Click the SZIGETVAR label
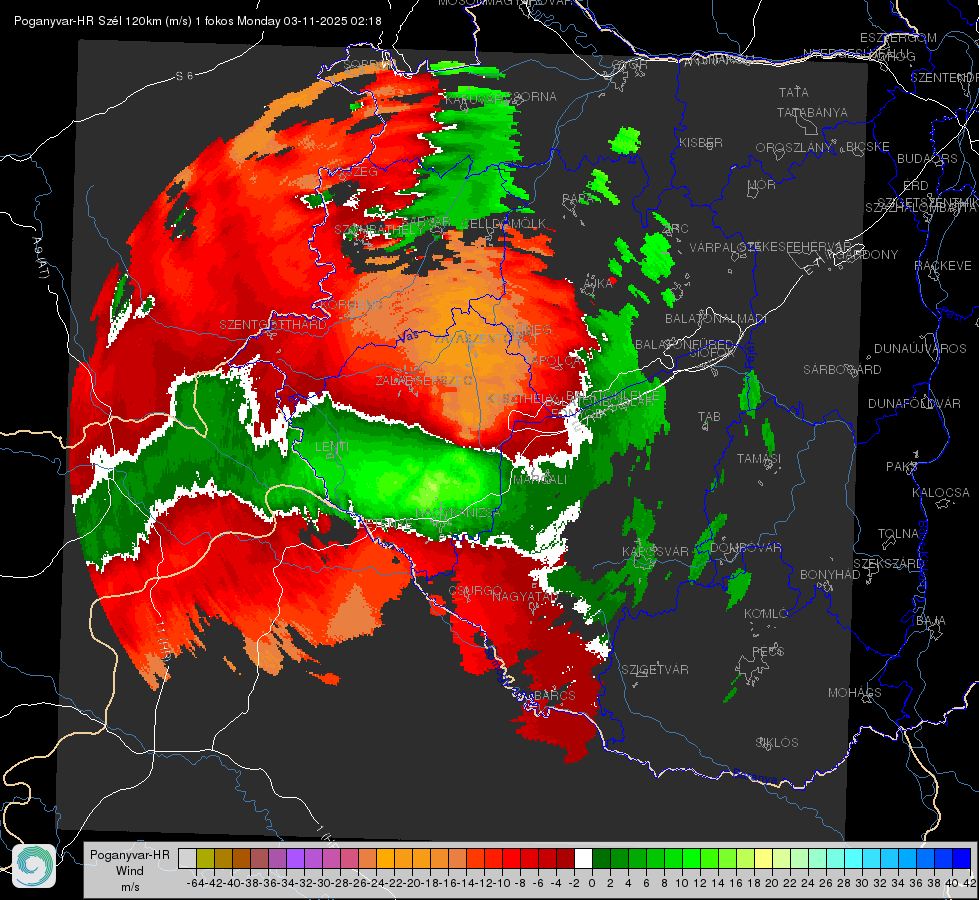Viewport: 979px width, 900px height. click(x=655, y=669)
